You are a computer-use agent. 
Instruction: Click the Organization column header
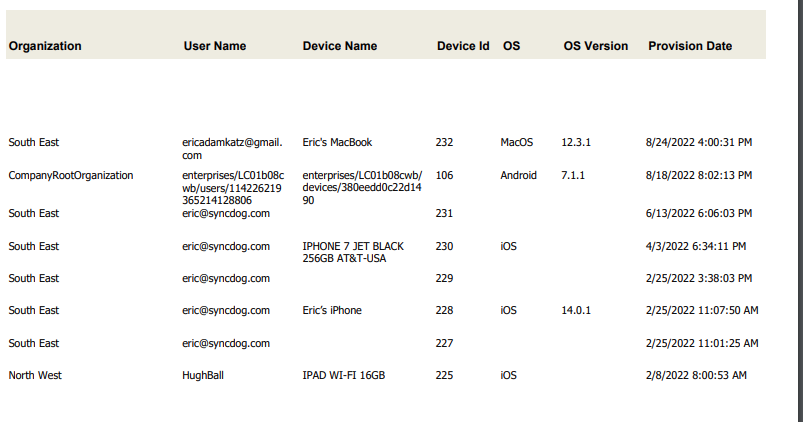click(45, 46)
